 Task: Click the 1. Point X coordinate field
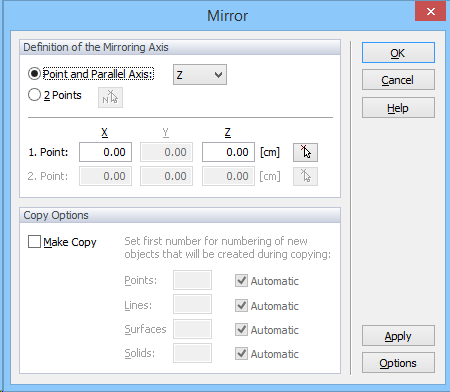point(105,152)
